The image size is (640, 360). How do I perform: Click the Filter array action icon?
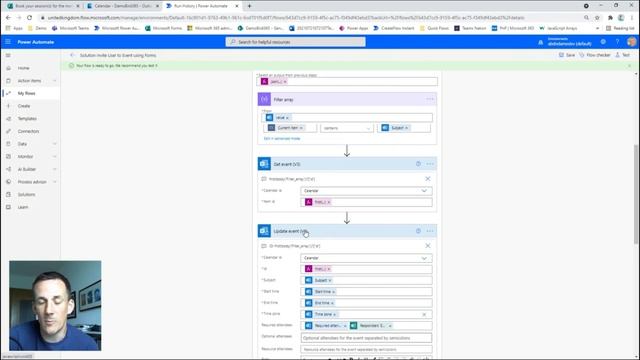264,99
